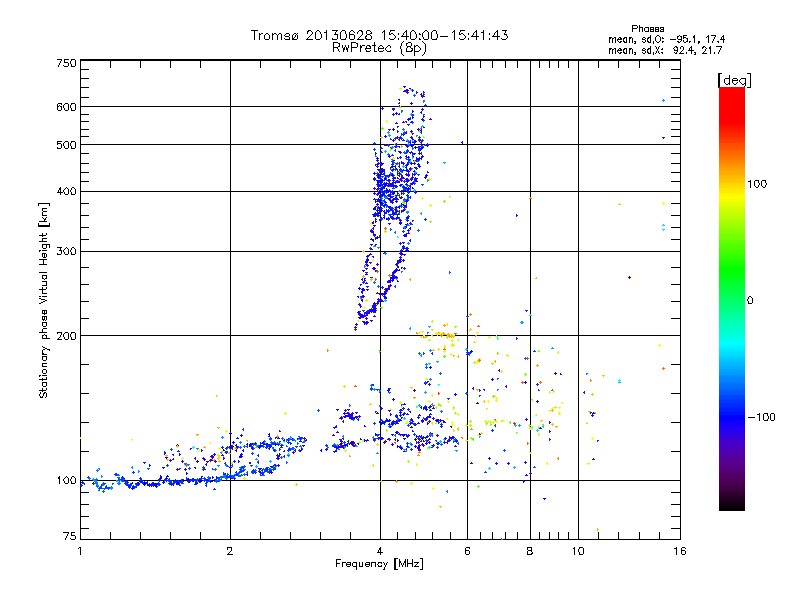Click the '100' y-axis tick label on the left
800x600 pixels.
pyautogui.click(x=67, y=481)
